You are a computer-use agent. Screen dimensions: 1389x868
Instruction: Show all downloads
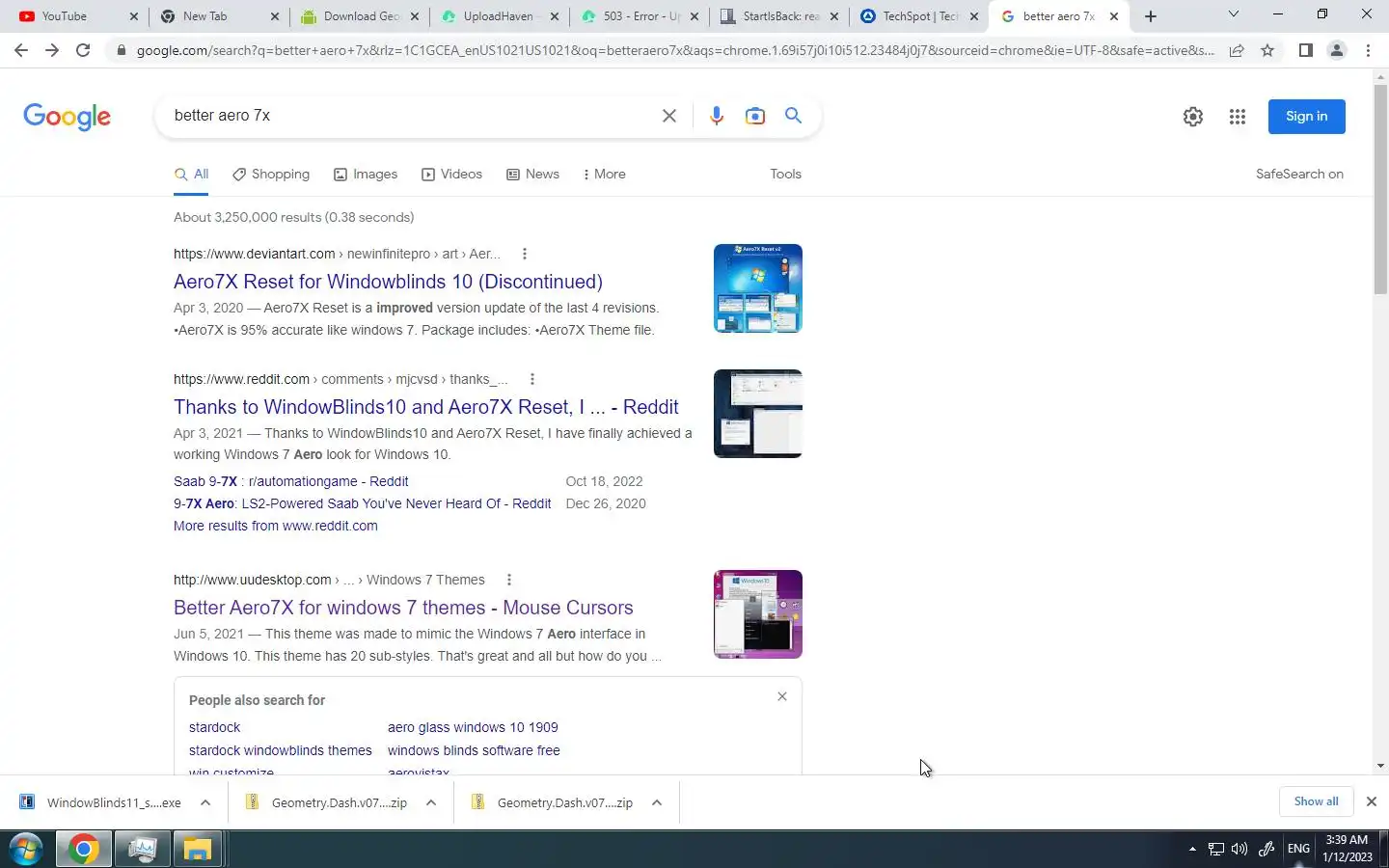(1316, 801)
